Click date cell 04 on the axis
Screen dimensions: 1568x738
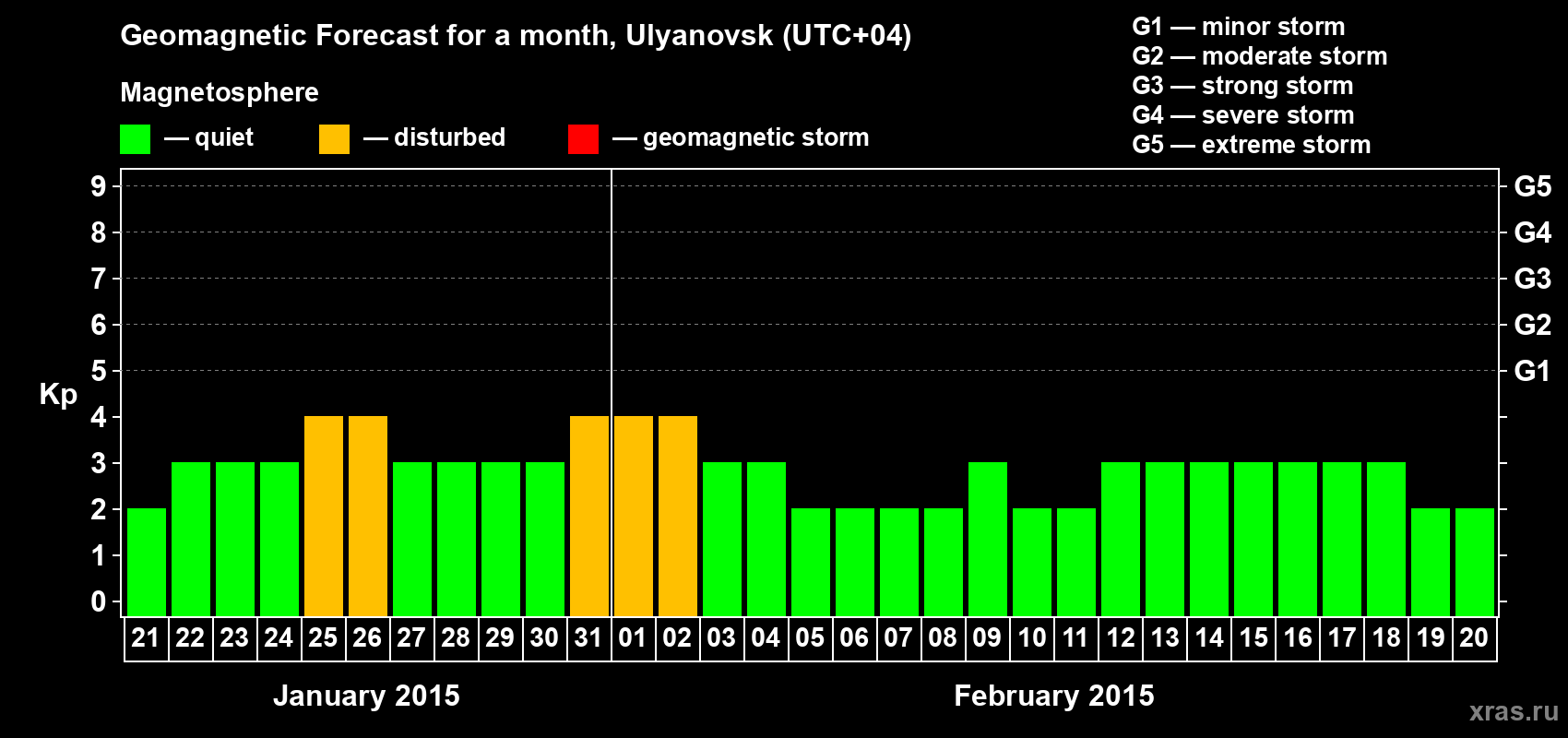[x=766, y=638]
